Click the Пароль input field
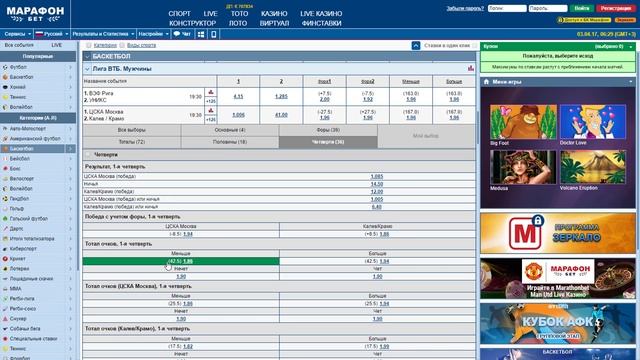Viewport: 640px width, 360px height. 548,8
